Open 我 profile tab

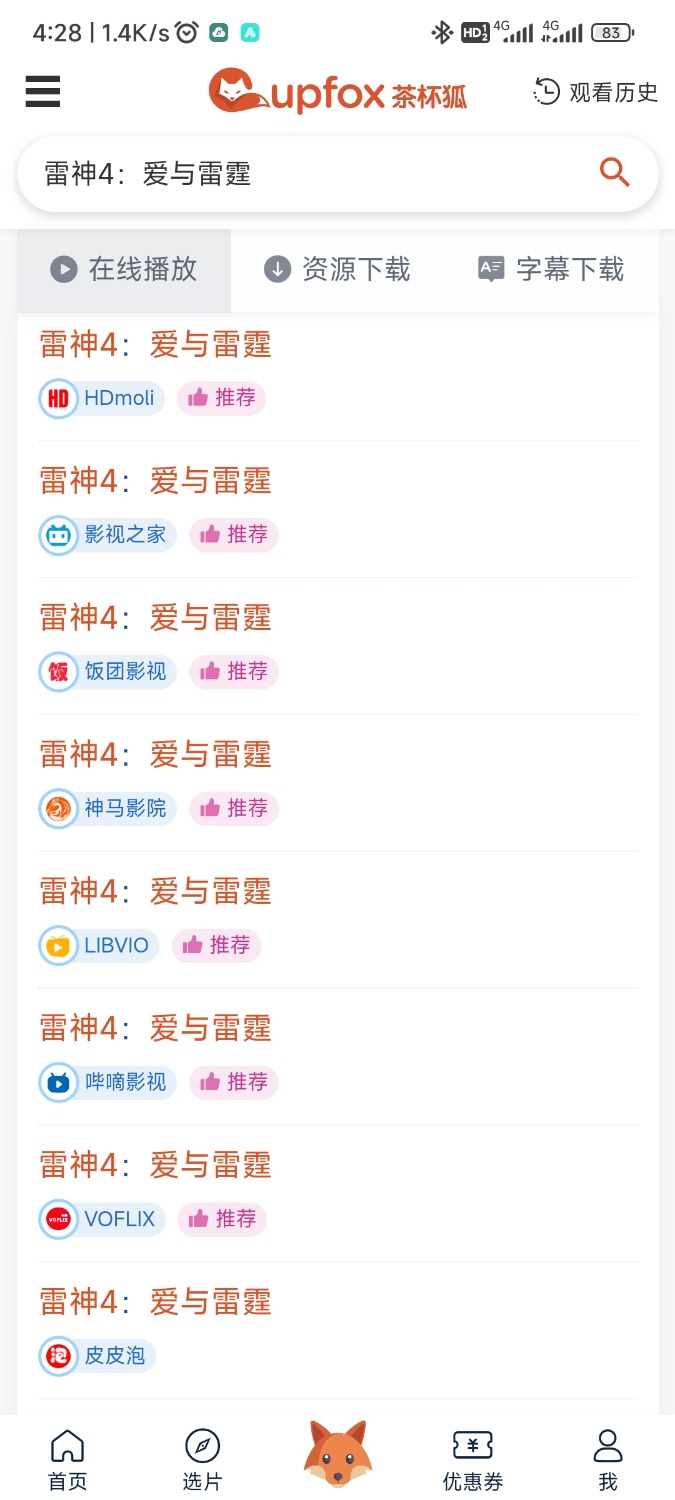click(608, 1460)
